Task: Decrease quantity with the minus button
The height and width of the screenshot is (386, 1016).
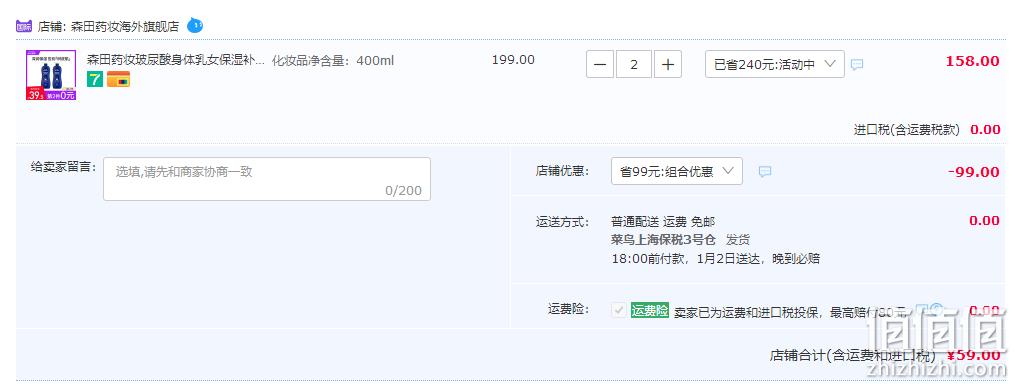Action: click(x=601, y=64)
